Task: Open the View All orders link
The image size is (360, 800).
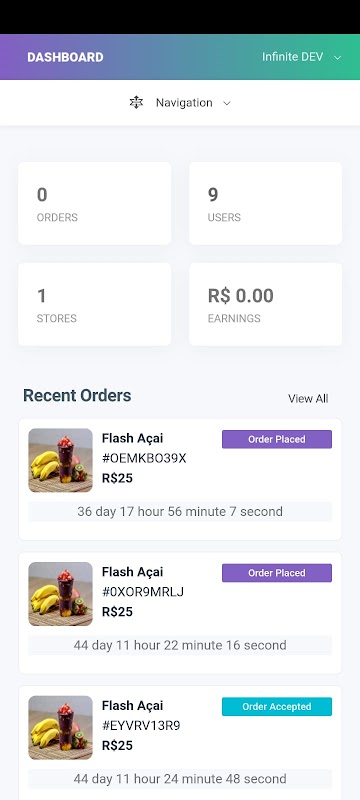Action: (x=308, y=398)
